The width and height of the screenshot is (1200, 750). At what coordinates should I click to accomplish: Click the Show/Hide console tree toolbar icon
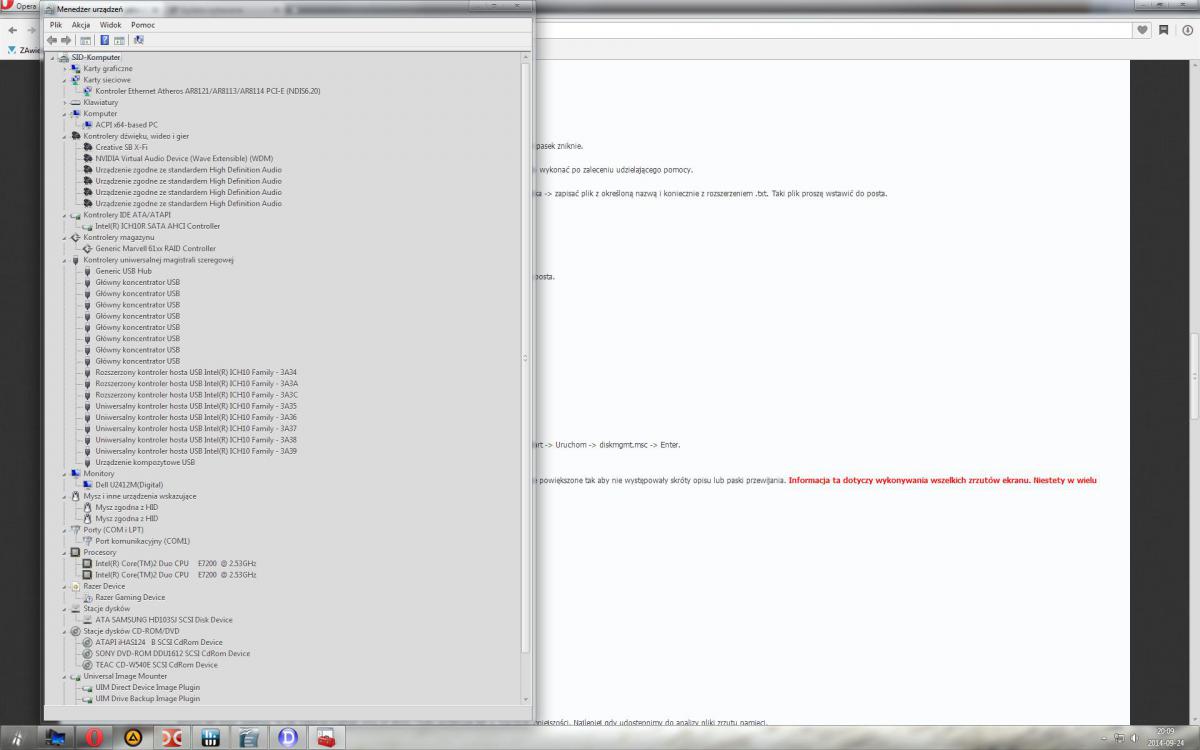point(86,40)
